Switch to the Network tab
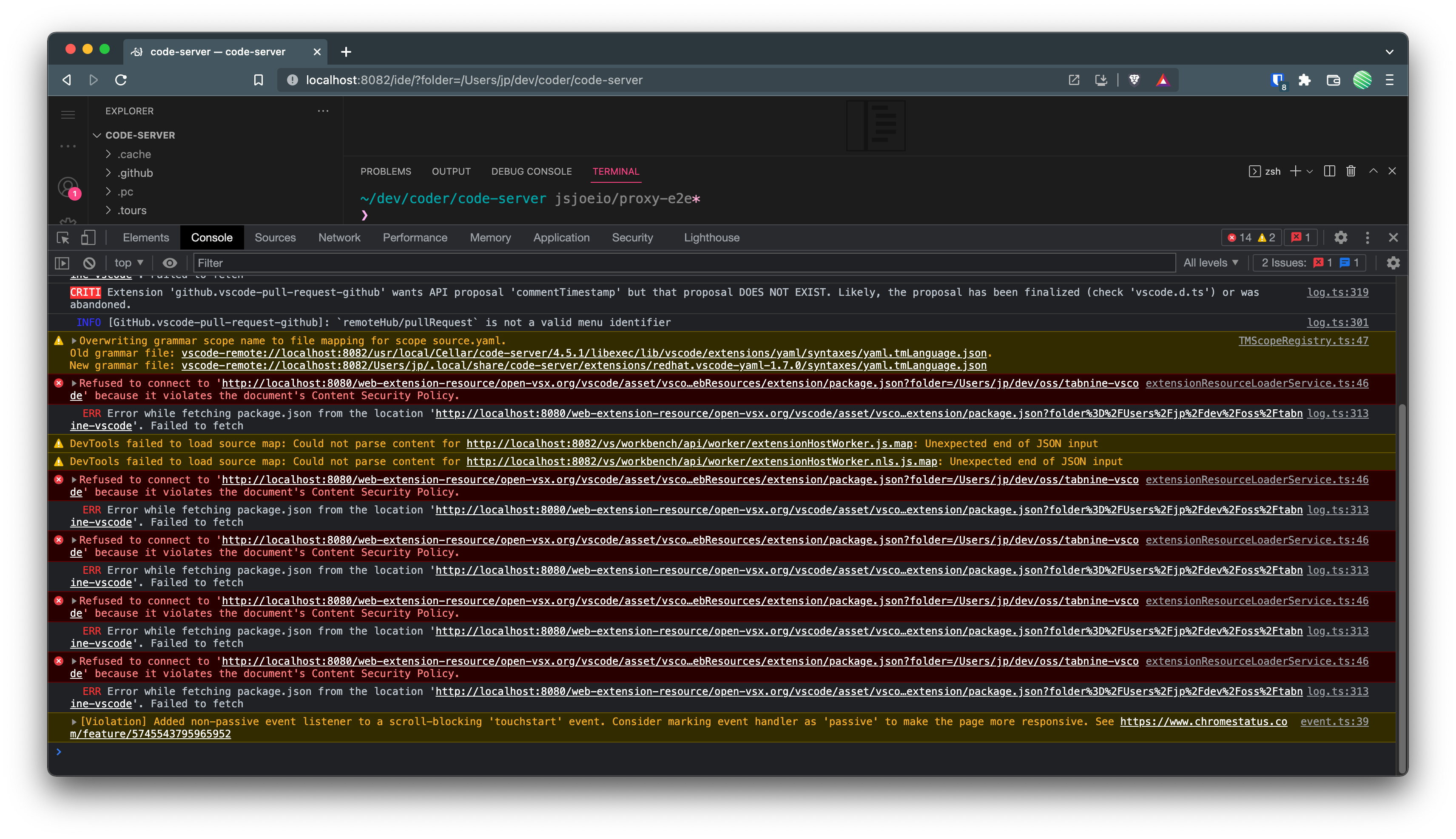The height and width of the screenshot is (839, 1456). [339, 238]
